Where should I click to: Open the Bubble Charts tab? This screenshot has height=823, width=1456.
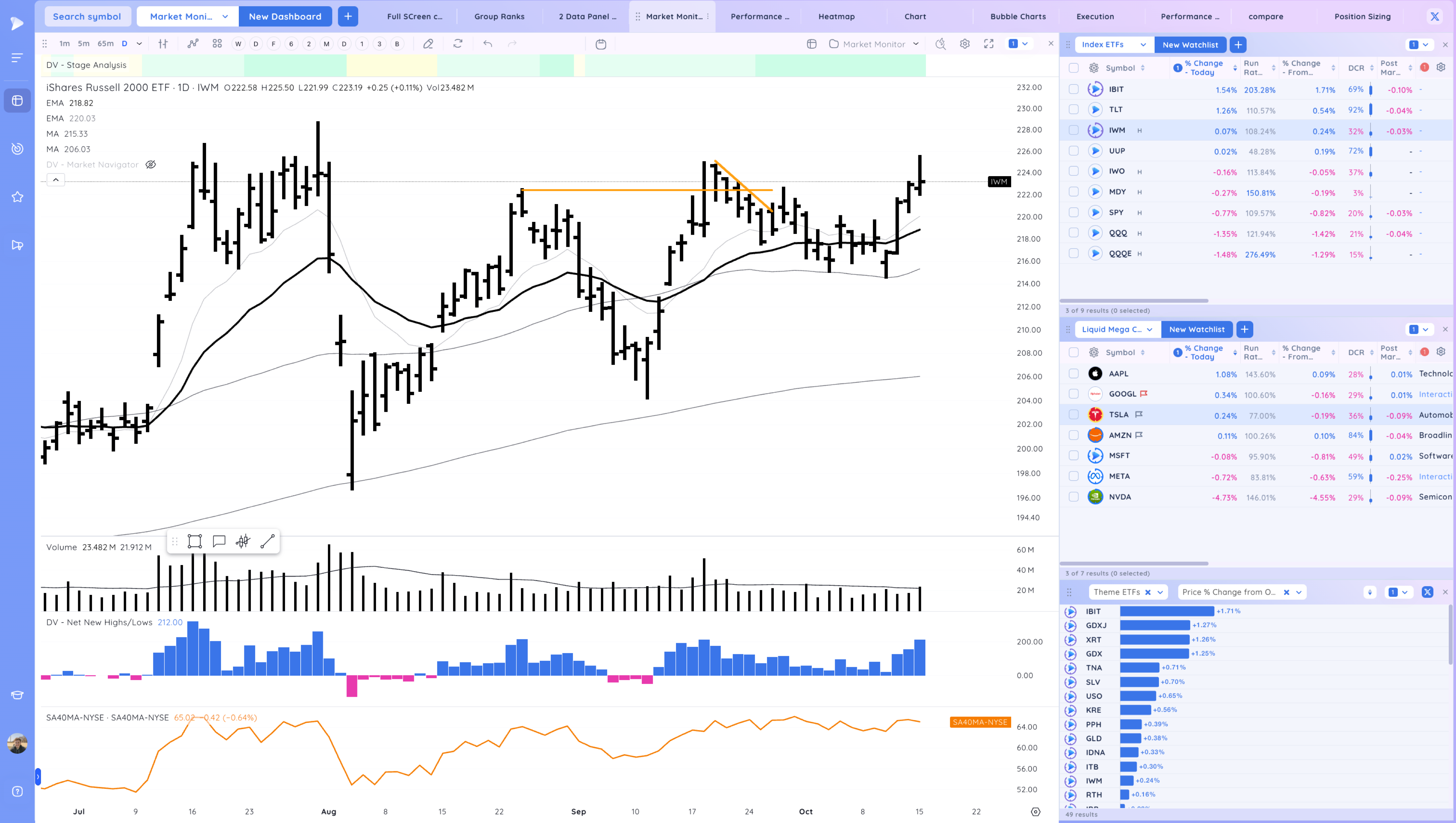(1018, 16)
